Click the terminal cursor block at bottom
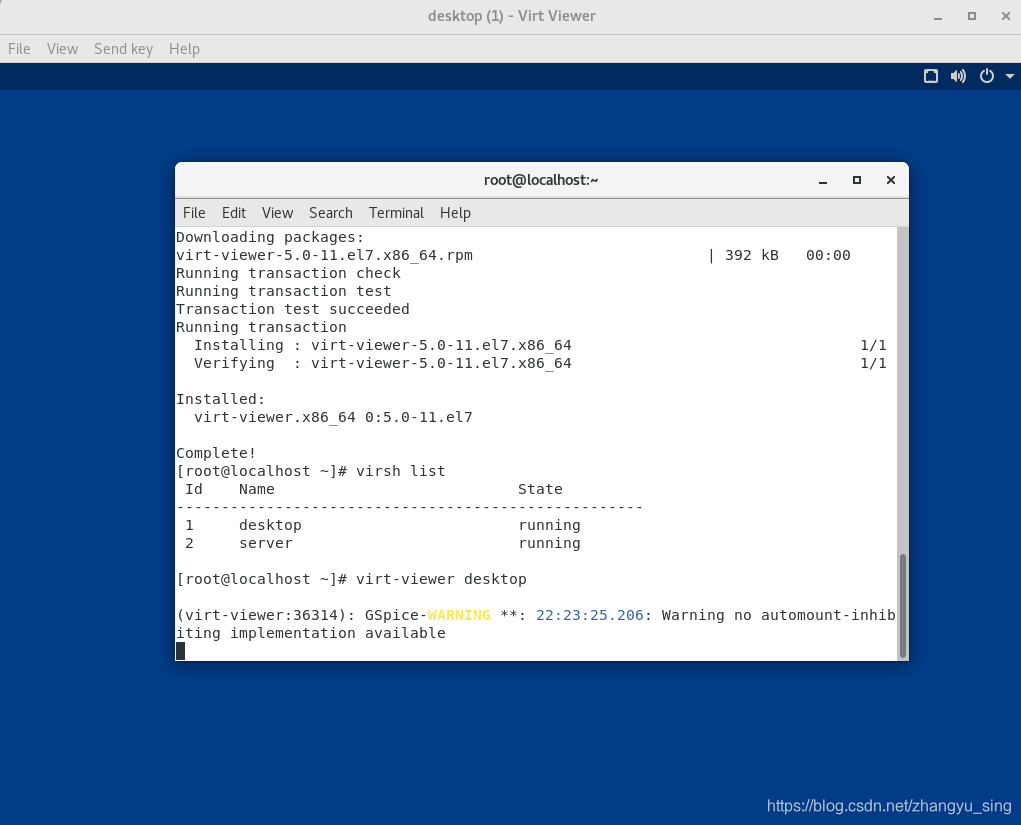 click(180, 651)
